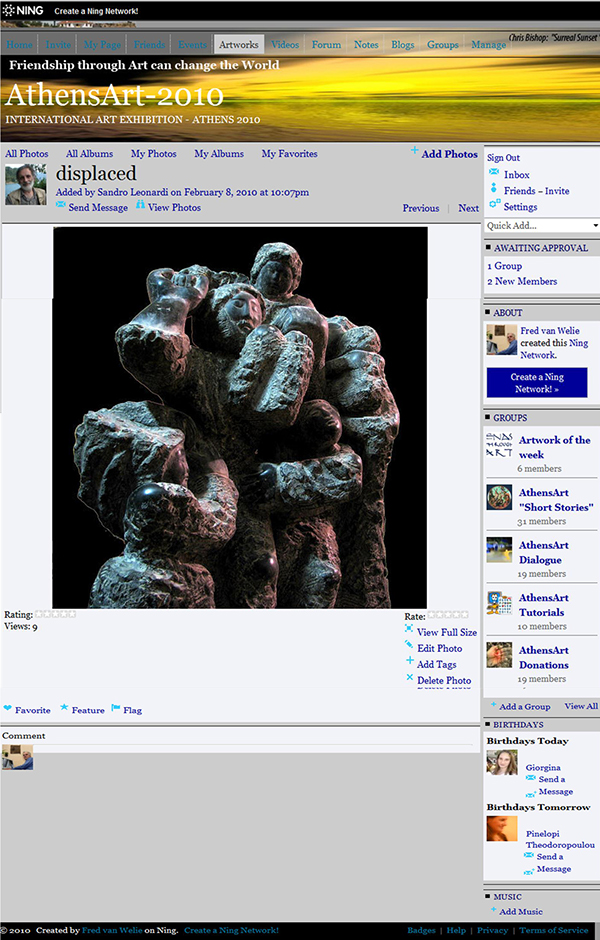The width and height of the screenshot is (600, 940).
Task: Collapse the Birthdays section marker
Action: [x=488, y=724]
